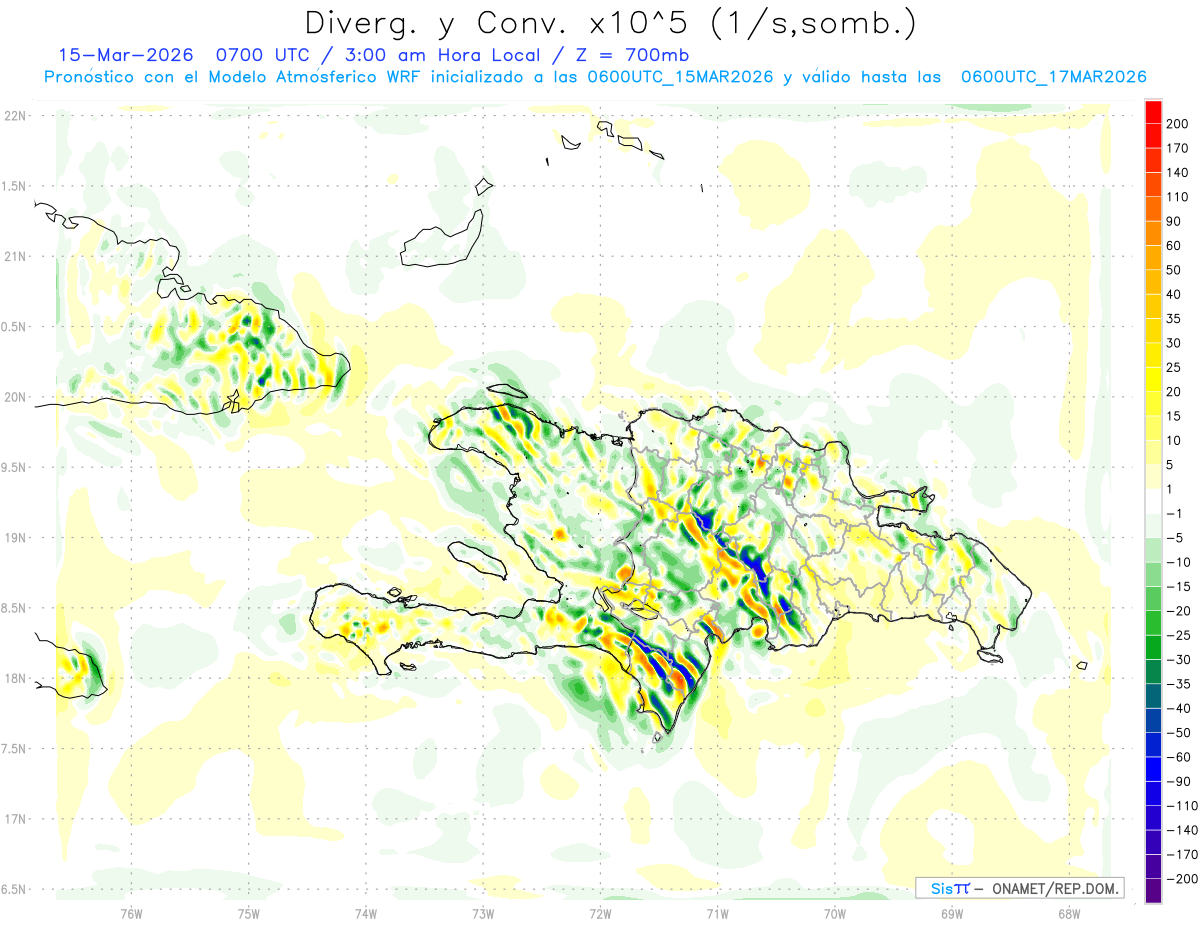Click the '7.5N' latitude label
The image size is (1200, 927).
coord(14,749)
